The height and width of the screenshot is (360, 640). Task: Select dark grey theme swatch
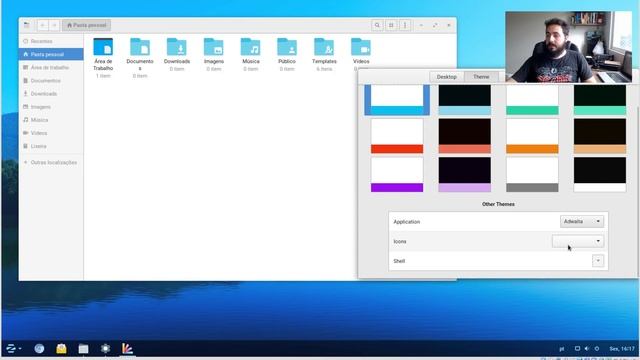[600, 175]
